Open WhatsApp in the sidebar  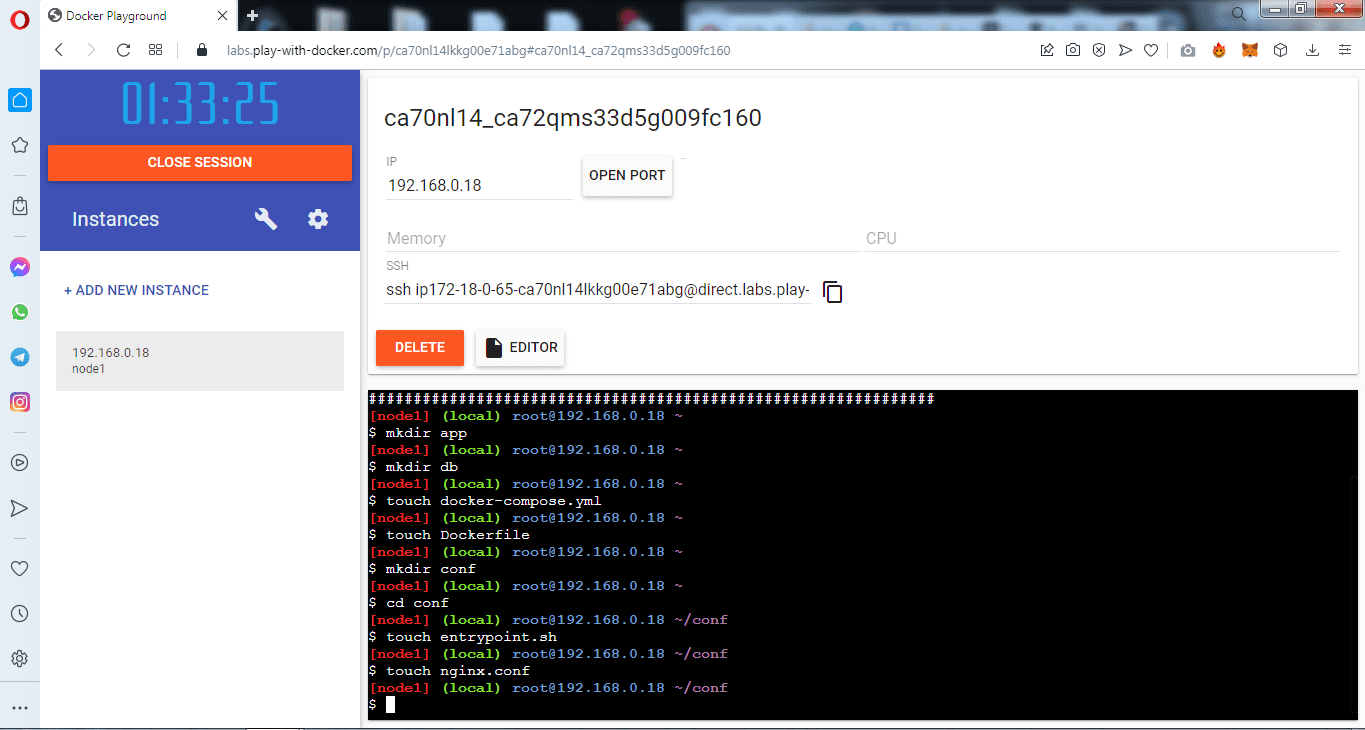pyautogui.click(x=20, y=312)
